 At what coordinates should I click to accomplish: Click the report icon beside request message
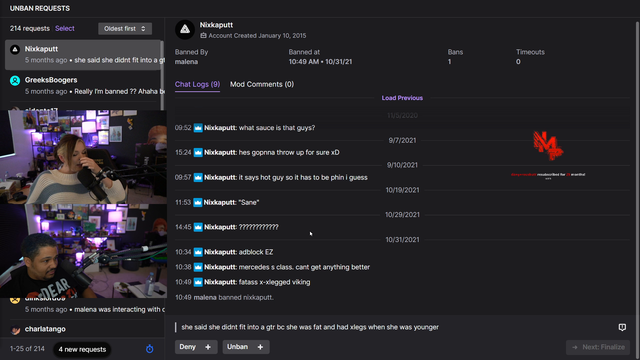tap(622, 327)
